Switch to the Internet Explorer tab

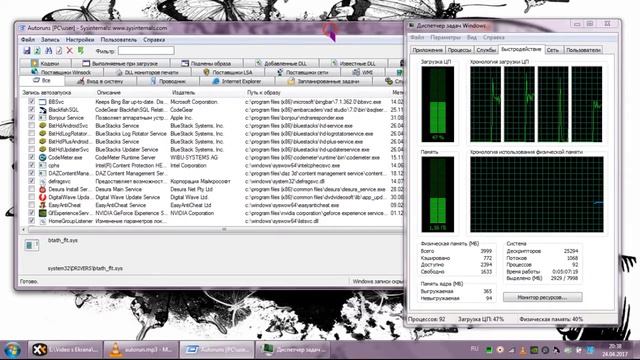237,81
